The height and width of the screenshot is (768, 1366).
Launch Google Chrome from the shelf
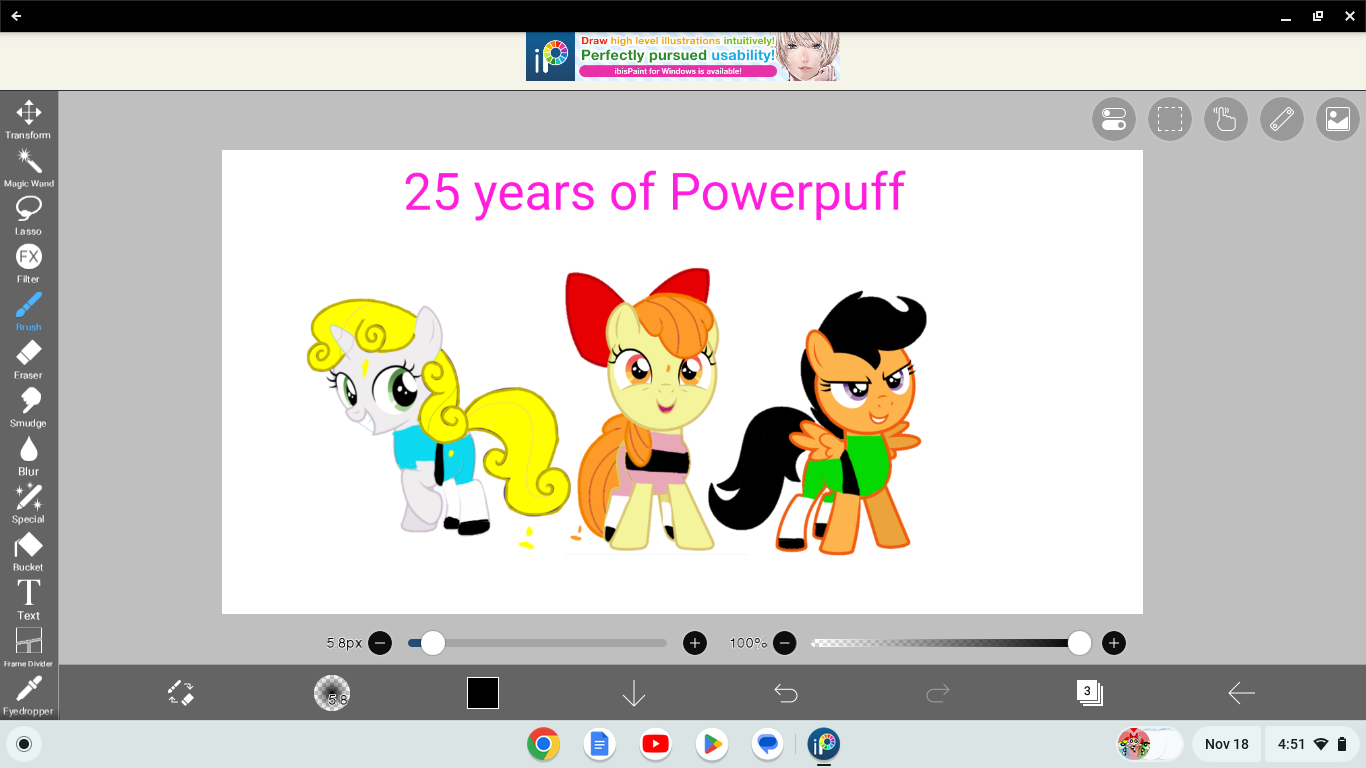coord(544,744)
